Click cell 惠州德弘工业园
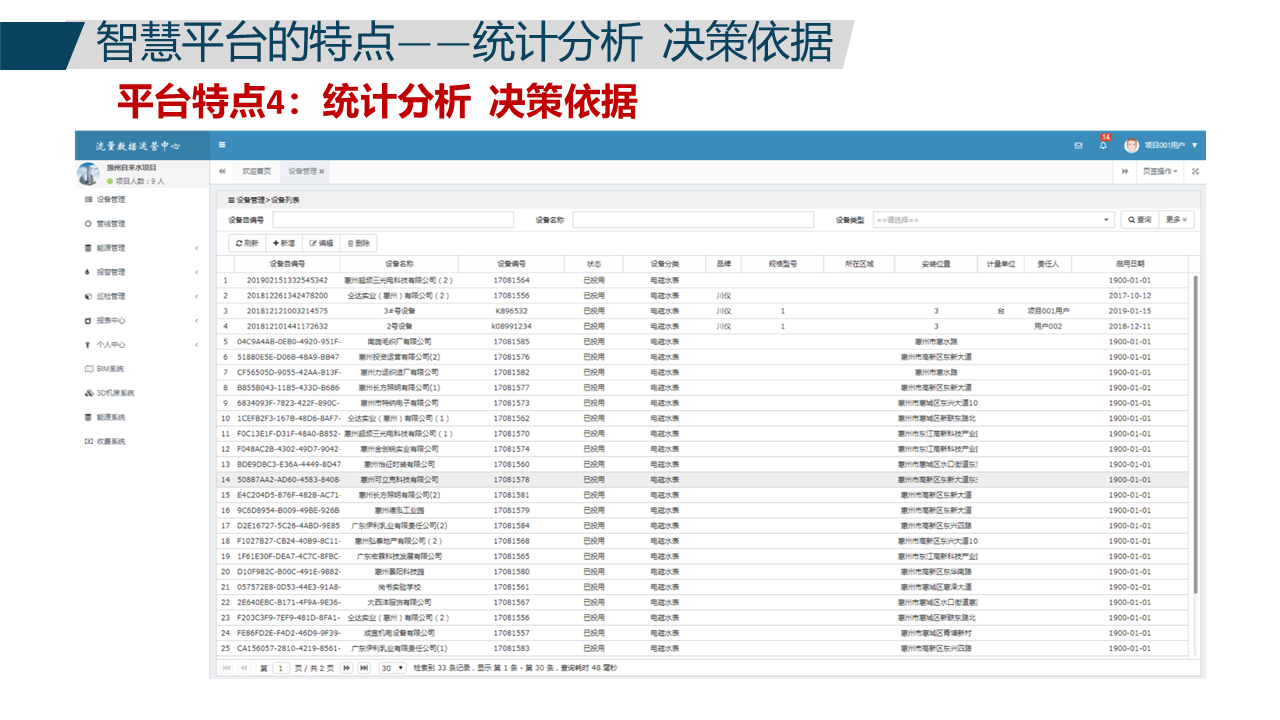 tap(399, 510)
